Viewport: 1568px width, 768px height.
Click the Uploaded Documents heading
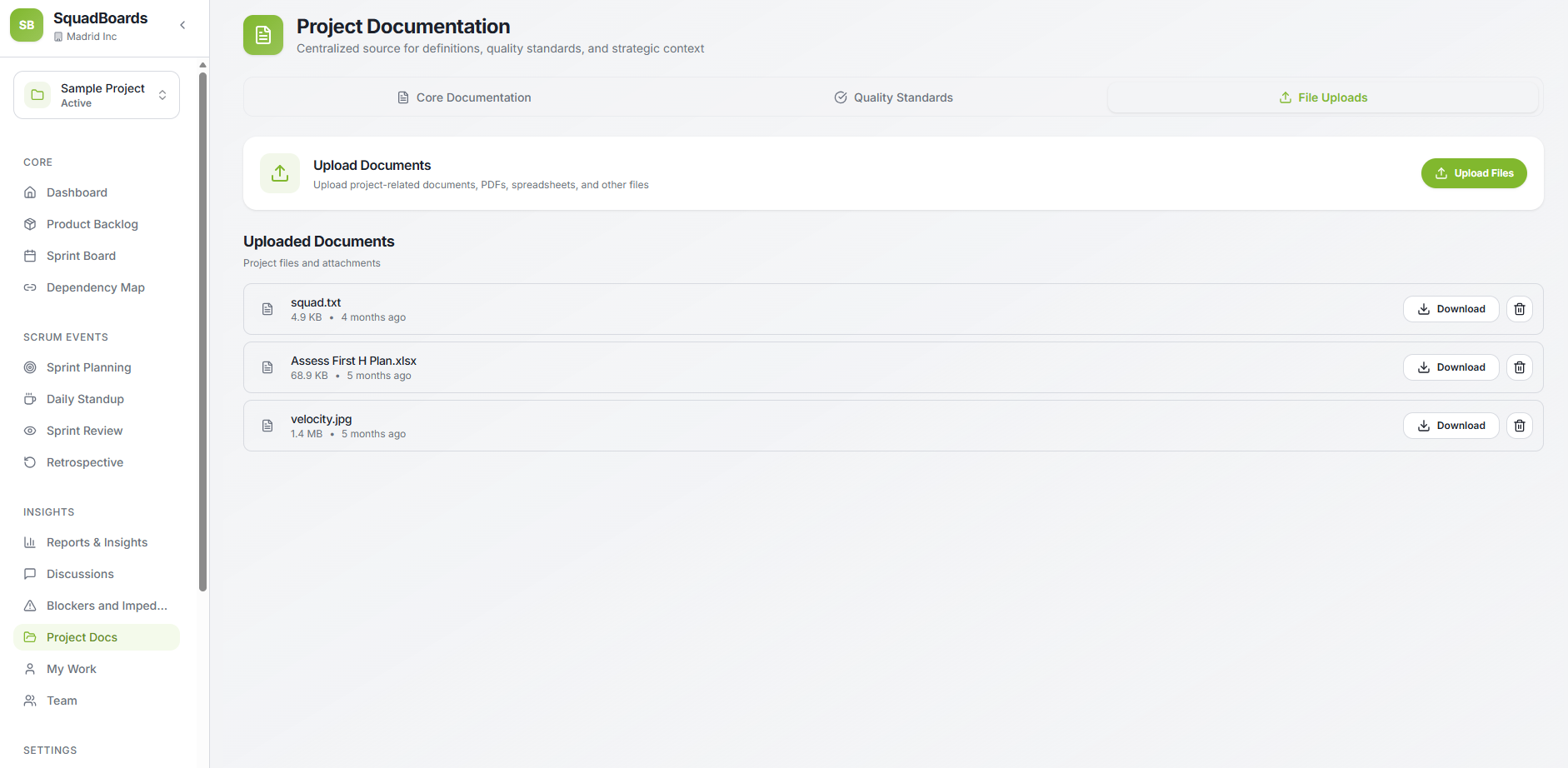319,242
